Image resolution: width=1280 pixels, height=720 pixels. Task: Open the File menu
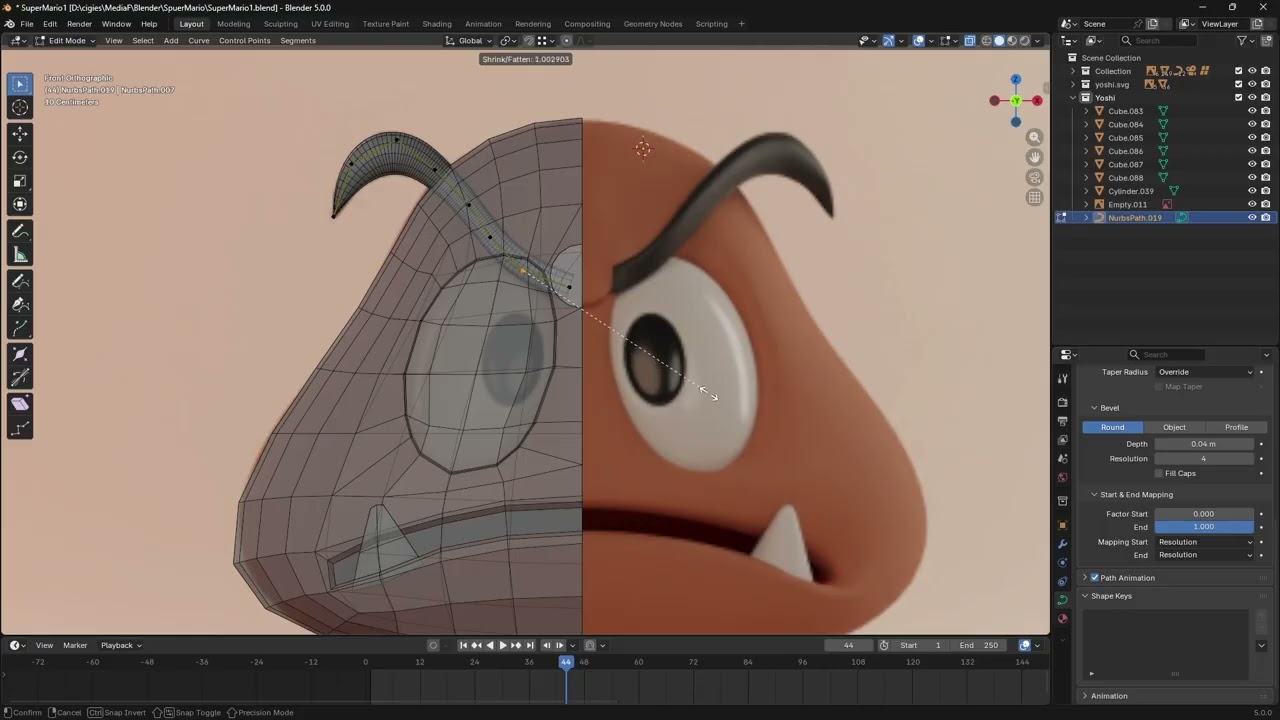(27, 24)
